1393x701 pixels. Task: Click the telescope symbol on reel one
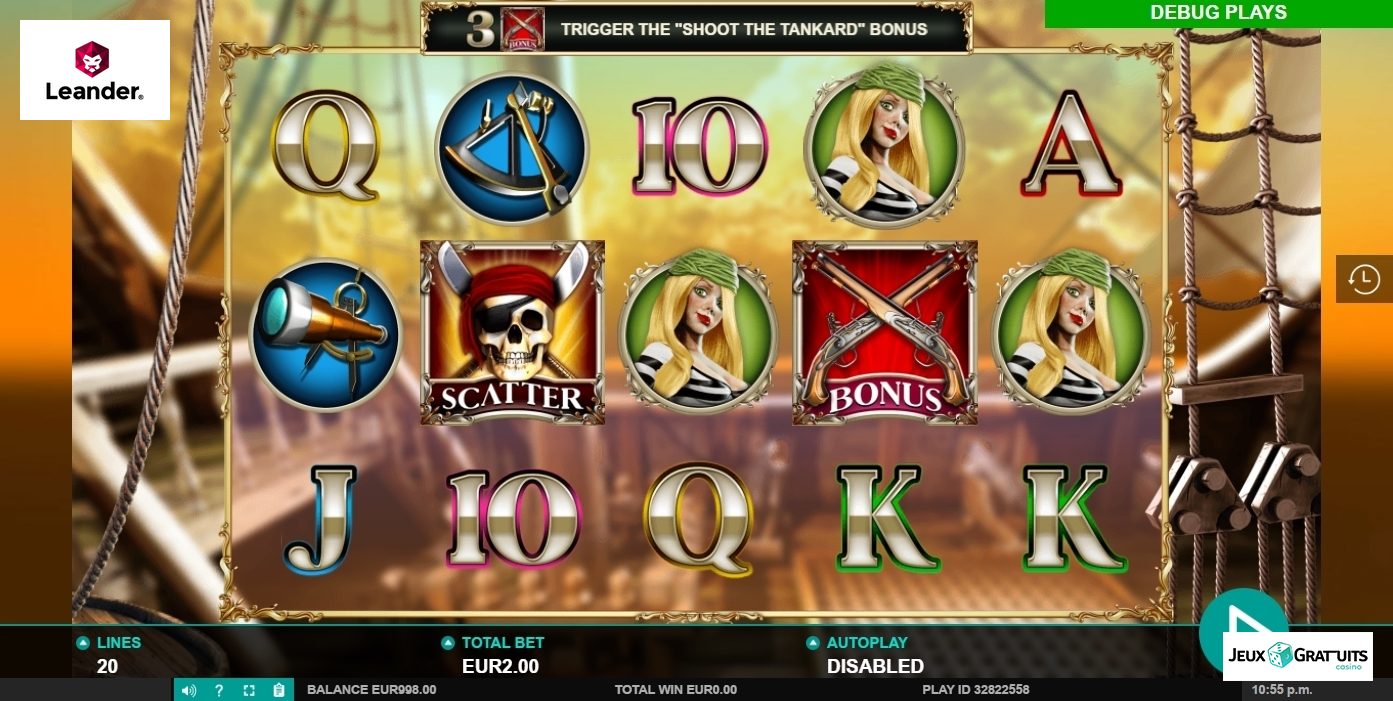click(x=325, y=334)
